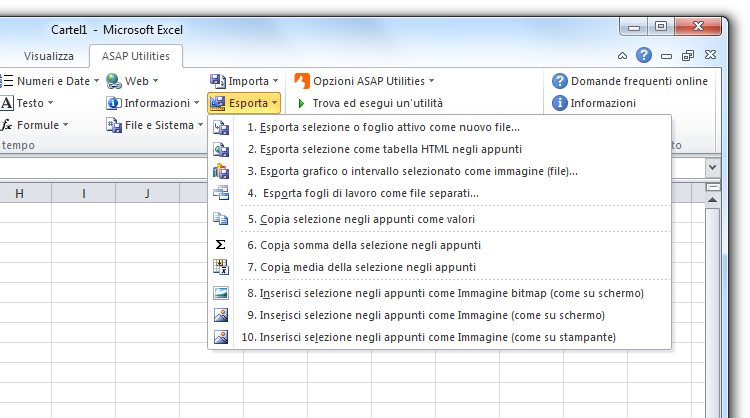This screenshot has width=750, height=418.
Task: Open the Formule dropdown
Action: 66,125
